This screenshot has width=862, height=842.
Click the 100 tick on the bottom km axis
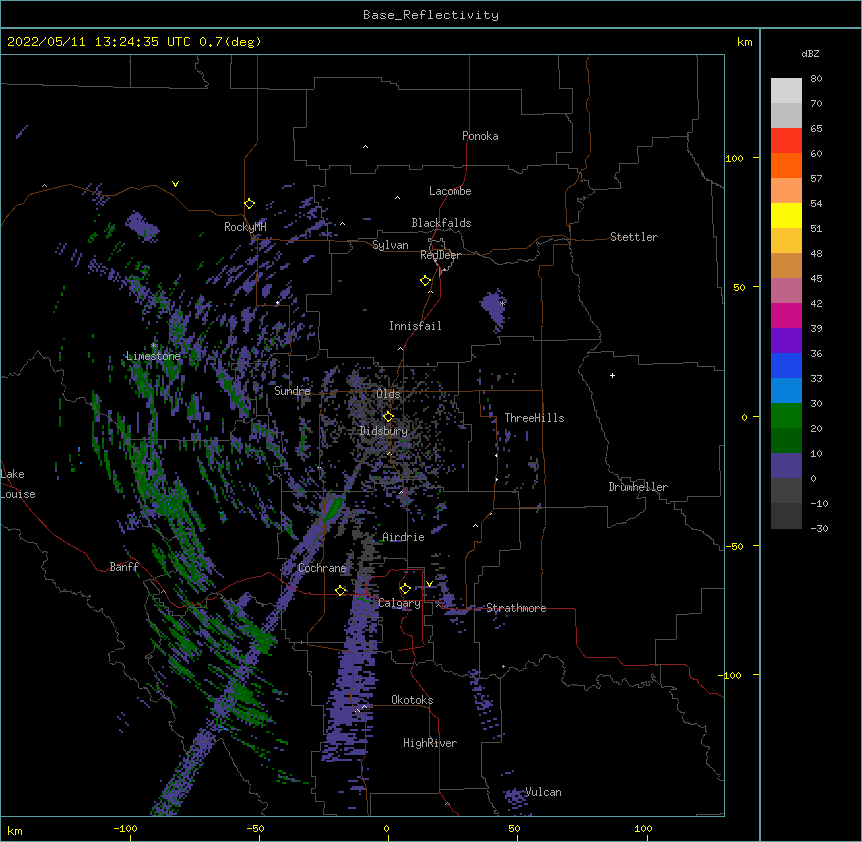coord(643,828)
